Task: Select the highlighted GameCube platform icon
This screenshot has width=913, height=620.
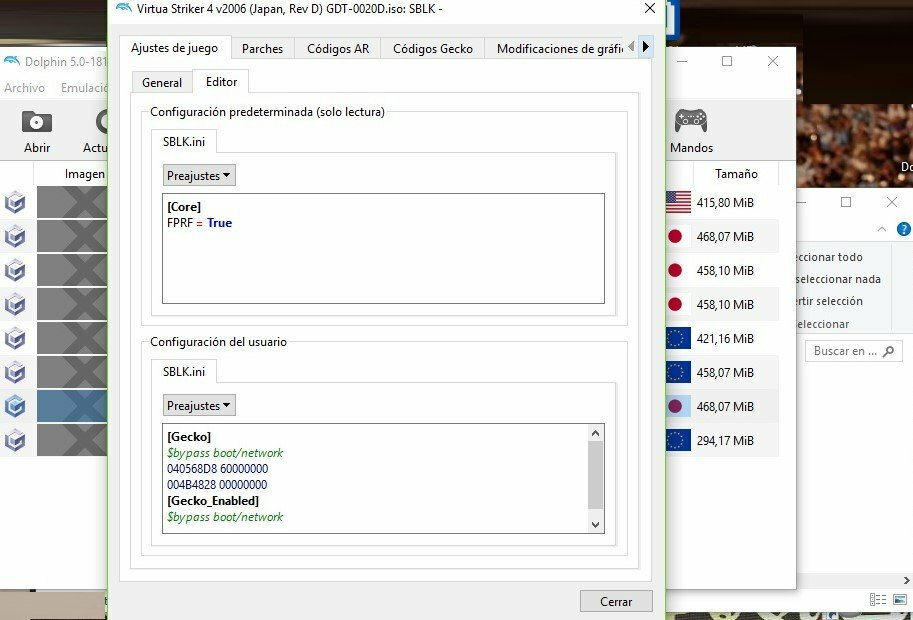Action: [x=15, y=407]
